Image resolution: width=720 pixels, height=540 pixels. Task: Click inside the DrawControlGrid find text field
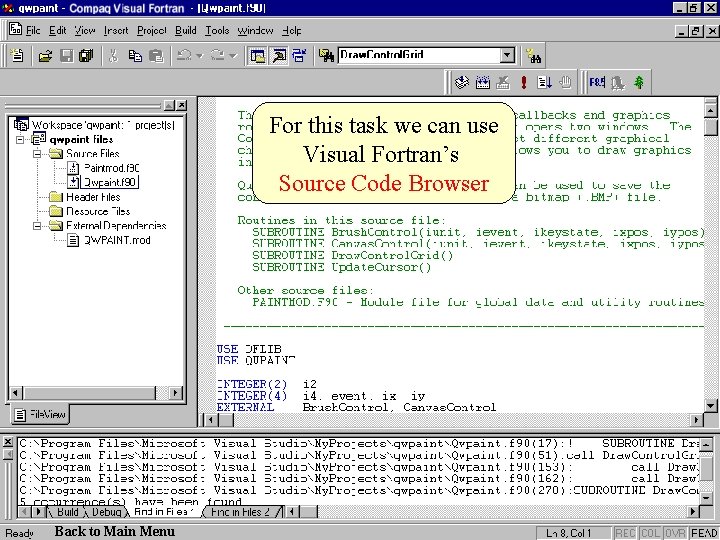tap(419, 56)
